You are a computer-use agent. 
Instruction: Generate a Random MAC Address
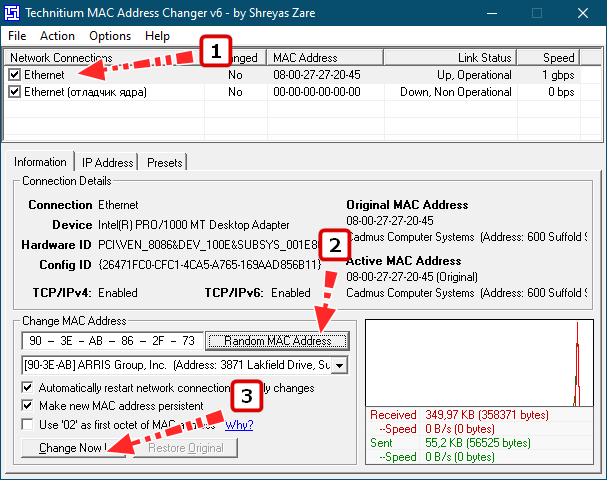278,341
